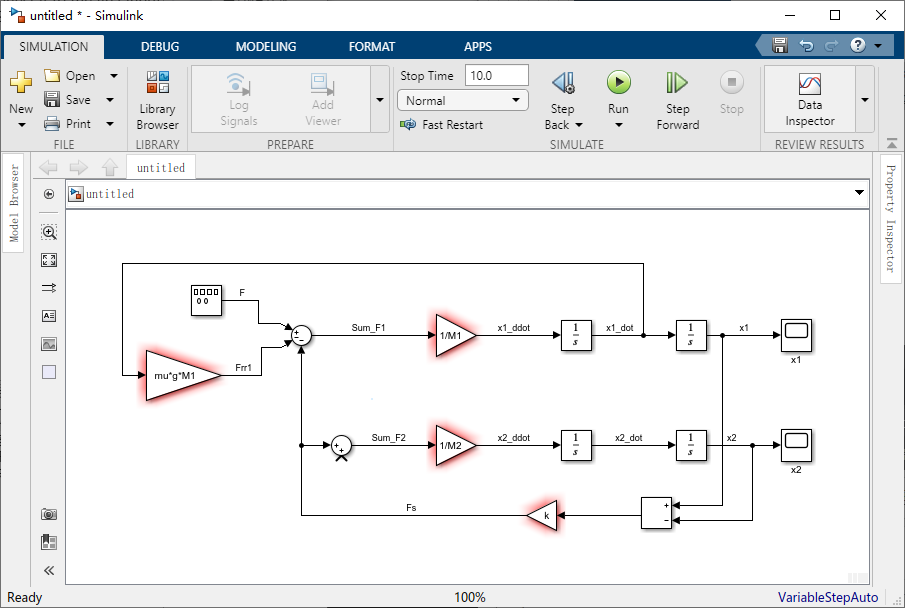
Task: Open the Data Inspector
Action: 810,99
